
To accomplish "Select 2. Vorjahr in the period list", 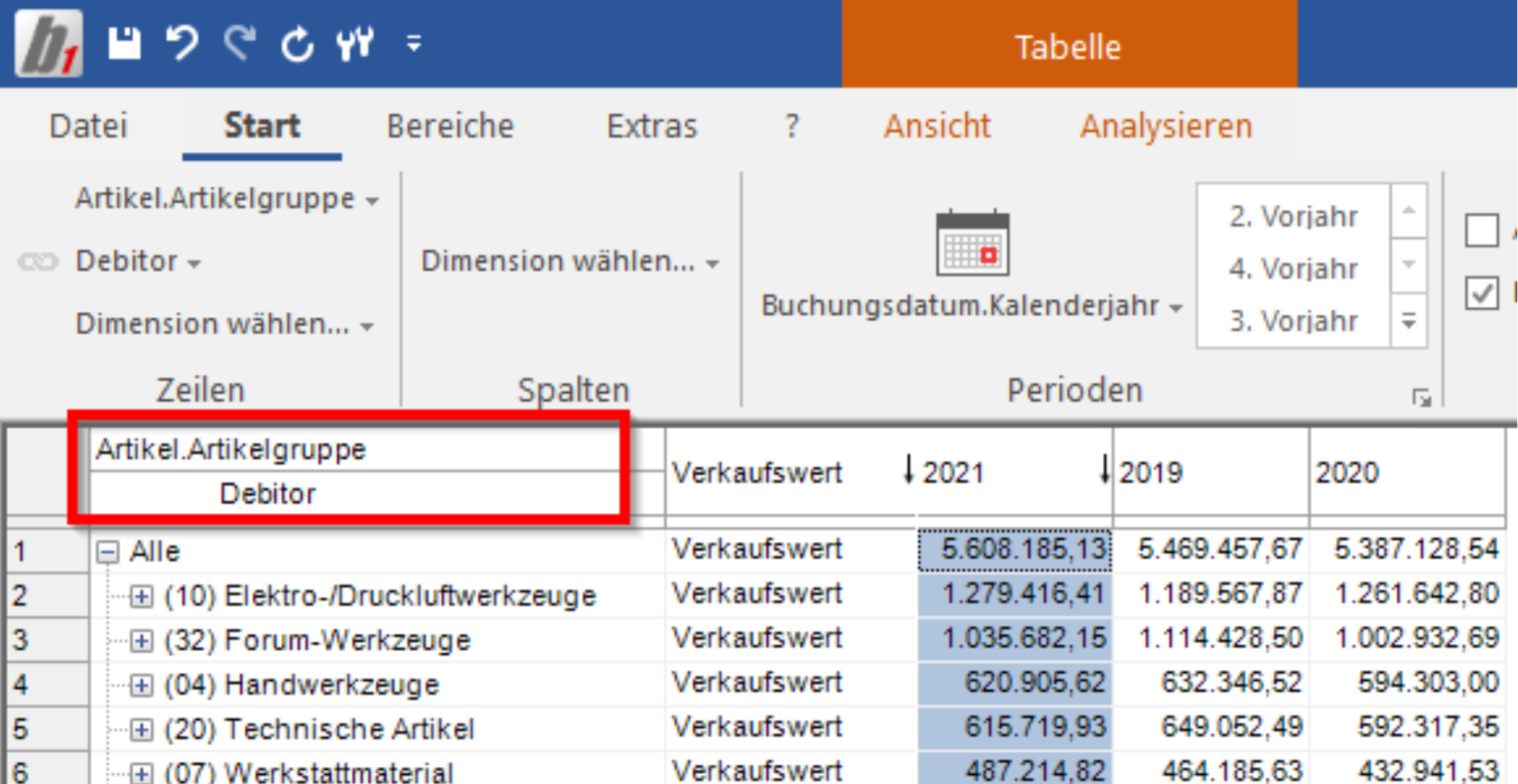I will click(1293, 216).
